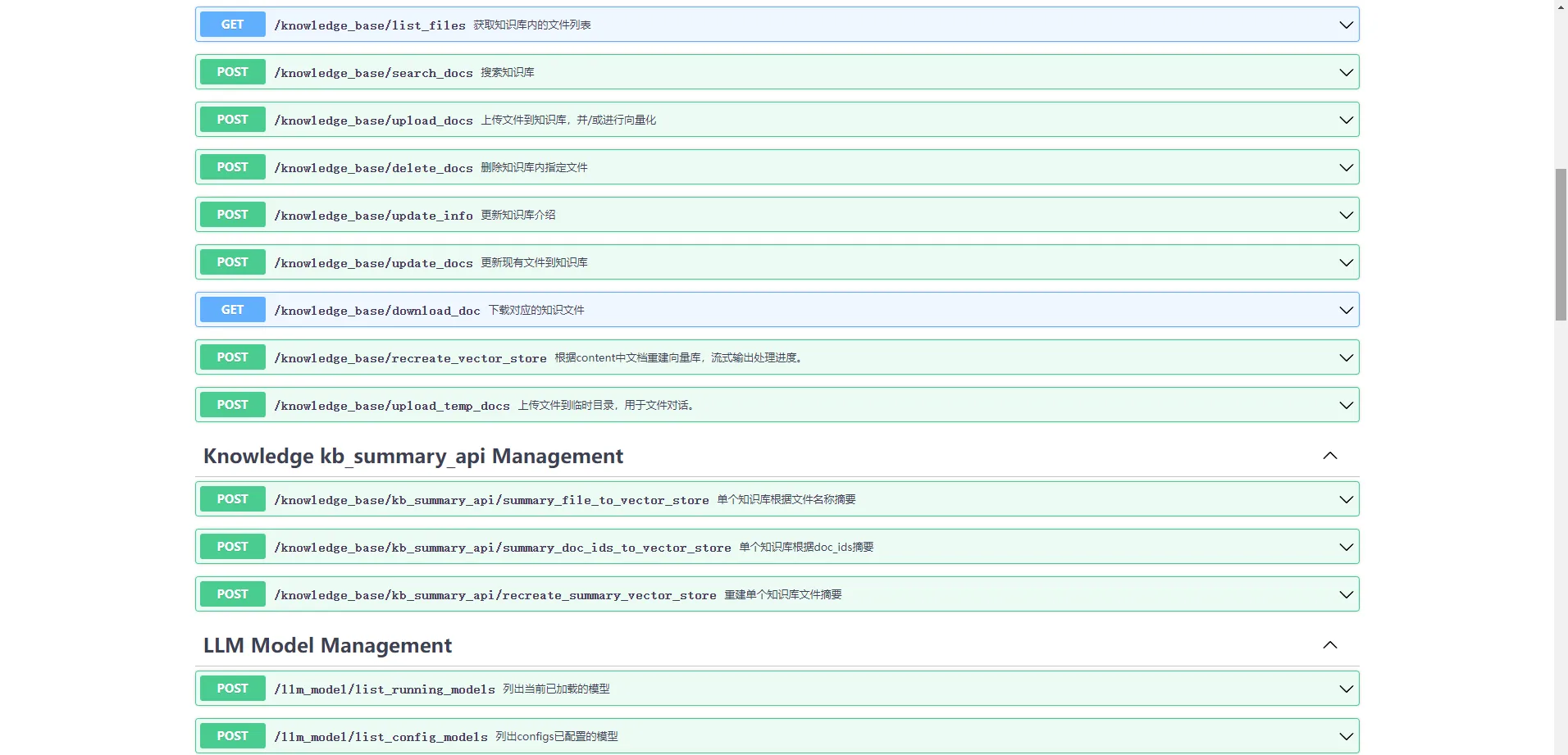
Task: Expand the /knowledge_base/update_info chevron
Action: click(1346, 215)
